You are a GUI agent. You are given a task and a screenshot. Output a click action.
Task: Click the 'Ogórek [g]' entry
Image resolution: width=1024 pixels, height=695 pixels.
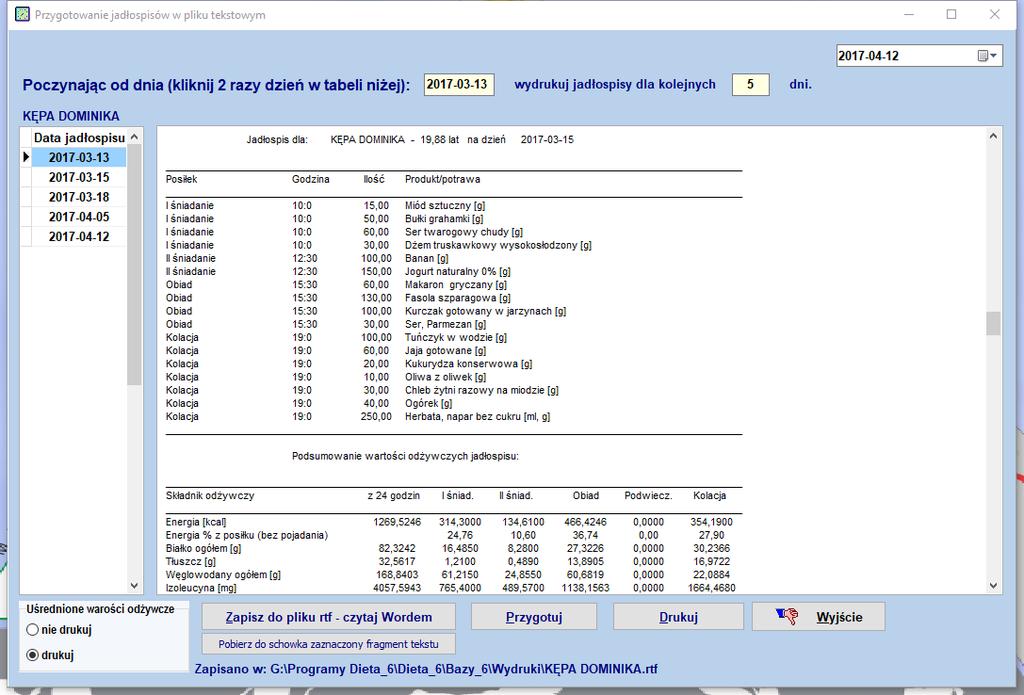[428, 403]
